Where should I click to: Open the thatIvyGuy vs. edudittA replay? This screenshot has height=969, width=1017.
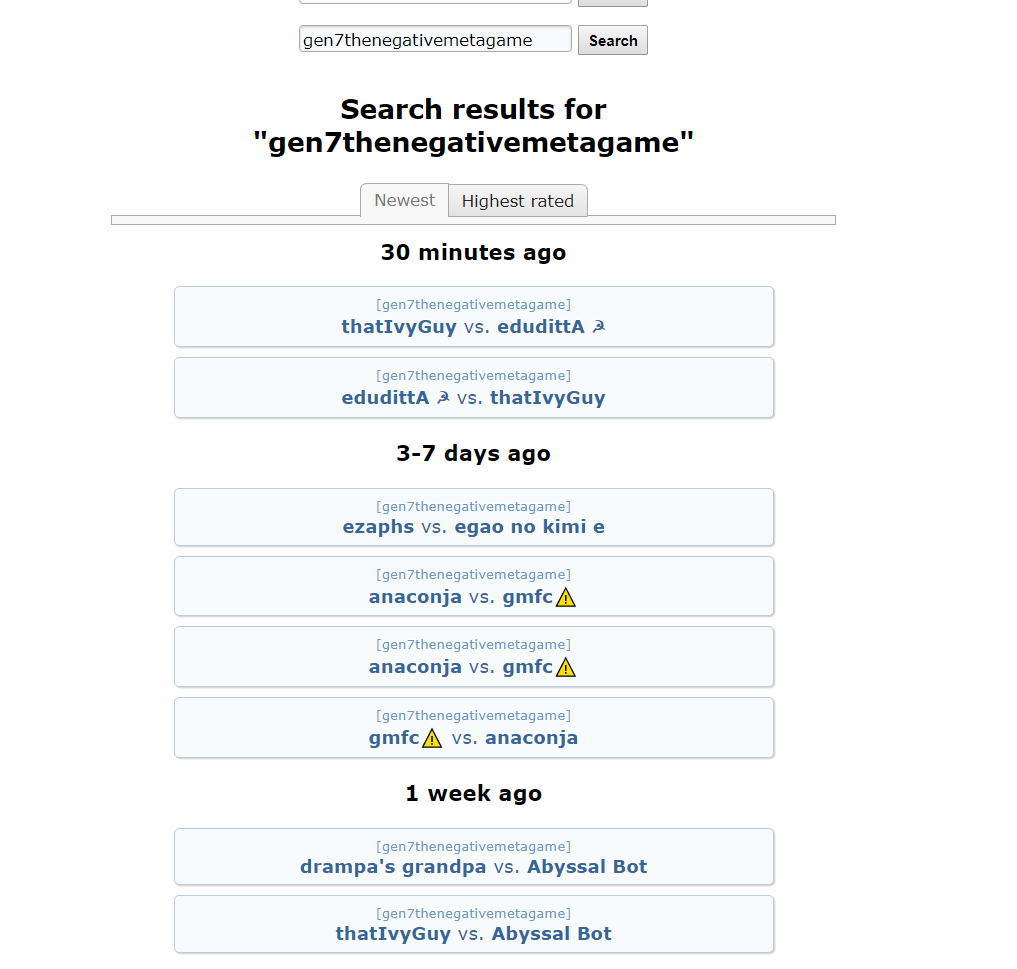(473, 317)
